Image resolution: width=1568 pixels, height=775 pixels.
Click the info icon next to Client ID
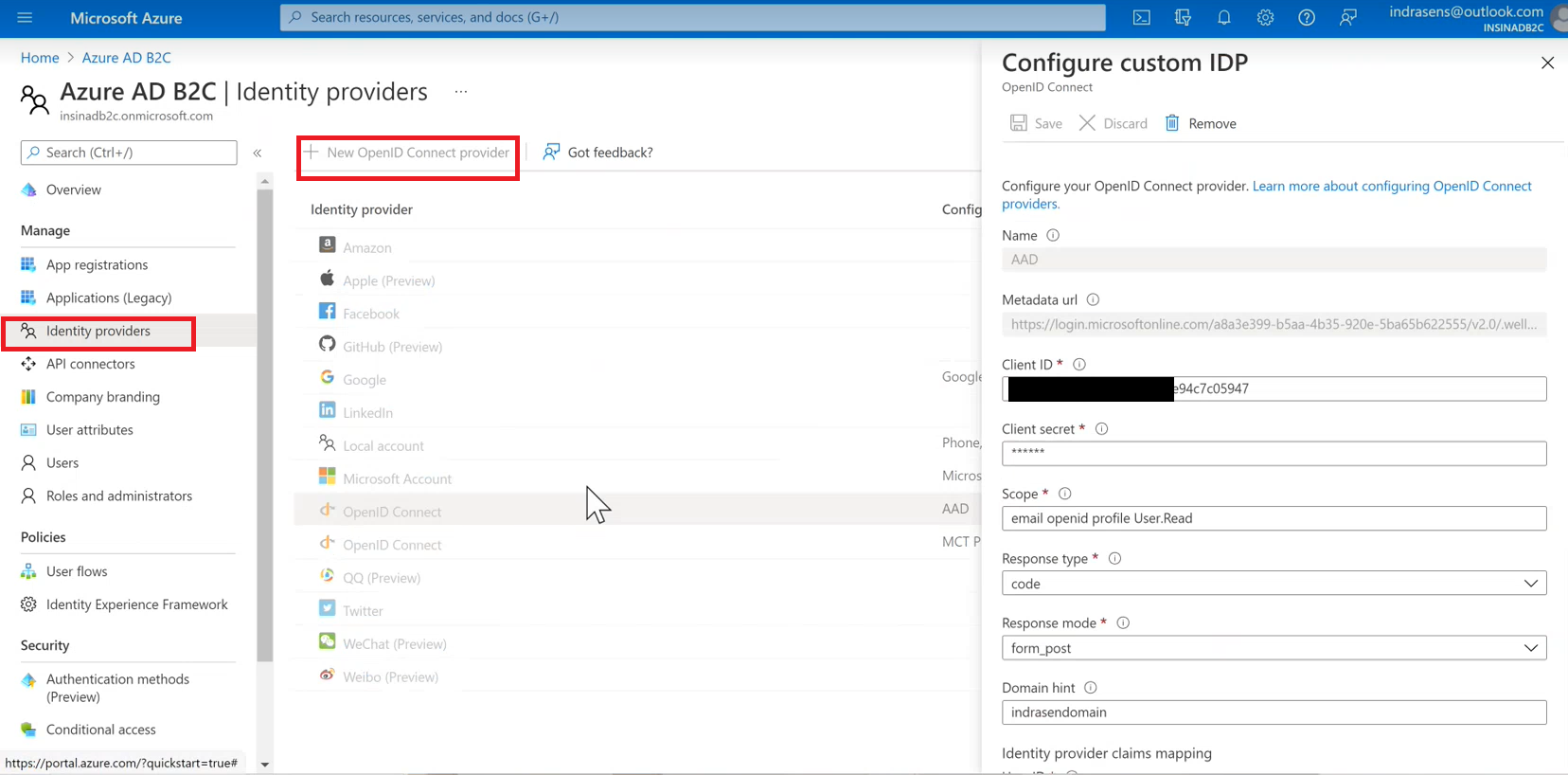click(1079, 364)
